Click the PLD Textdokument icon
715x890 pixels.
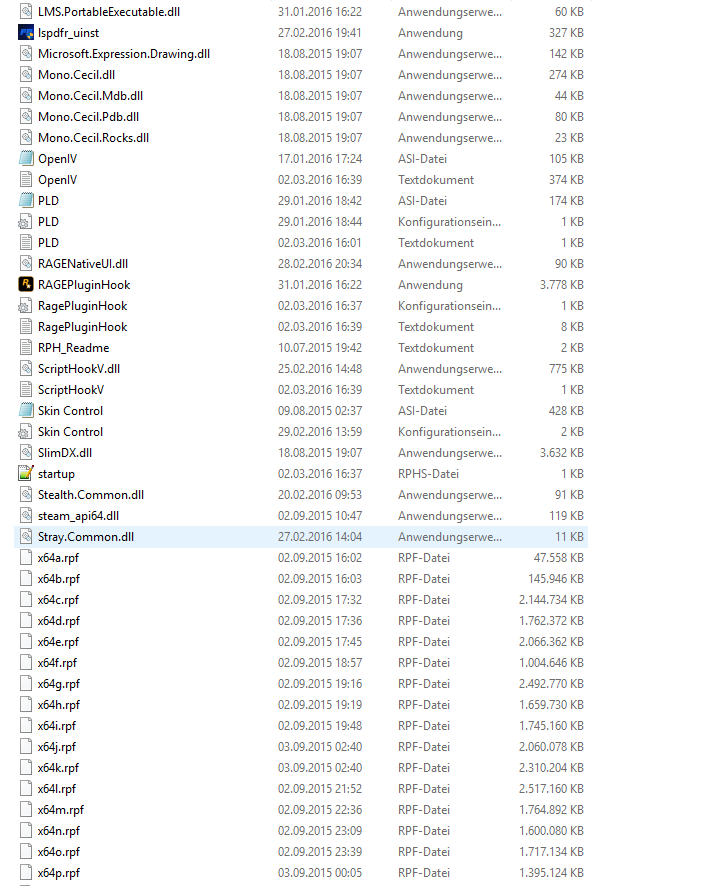point(26,243)
